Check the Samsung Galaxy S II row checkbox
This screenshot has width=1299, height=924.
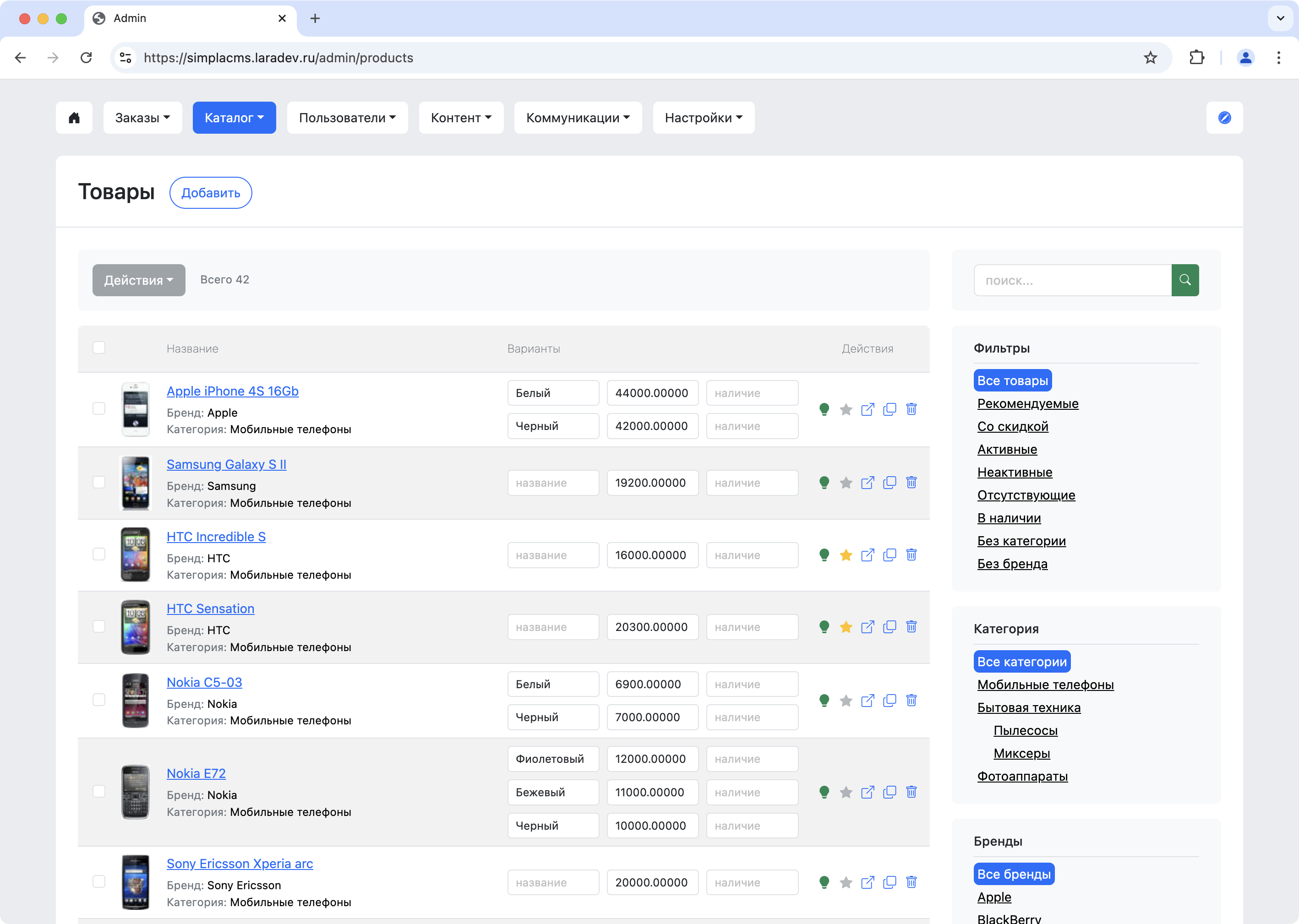(x=99, y=483)
